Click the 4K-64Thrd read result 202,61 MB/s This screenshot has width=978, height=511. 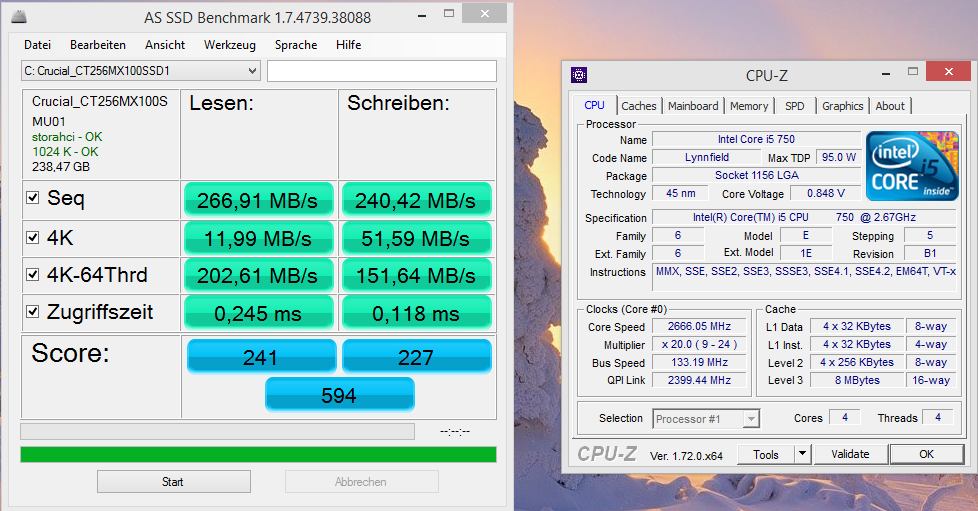pyautogui.click(x=258, y=275)
